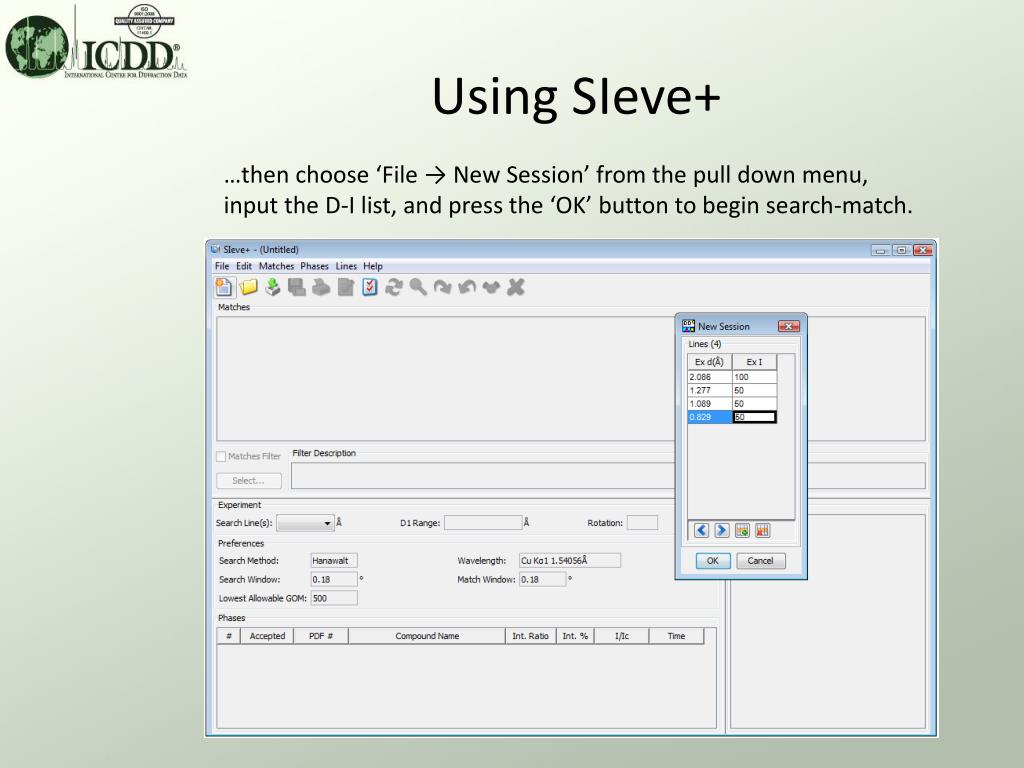
Task: Open the Edit menu
Action: point(244,266)
